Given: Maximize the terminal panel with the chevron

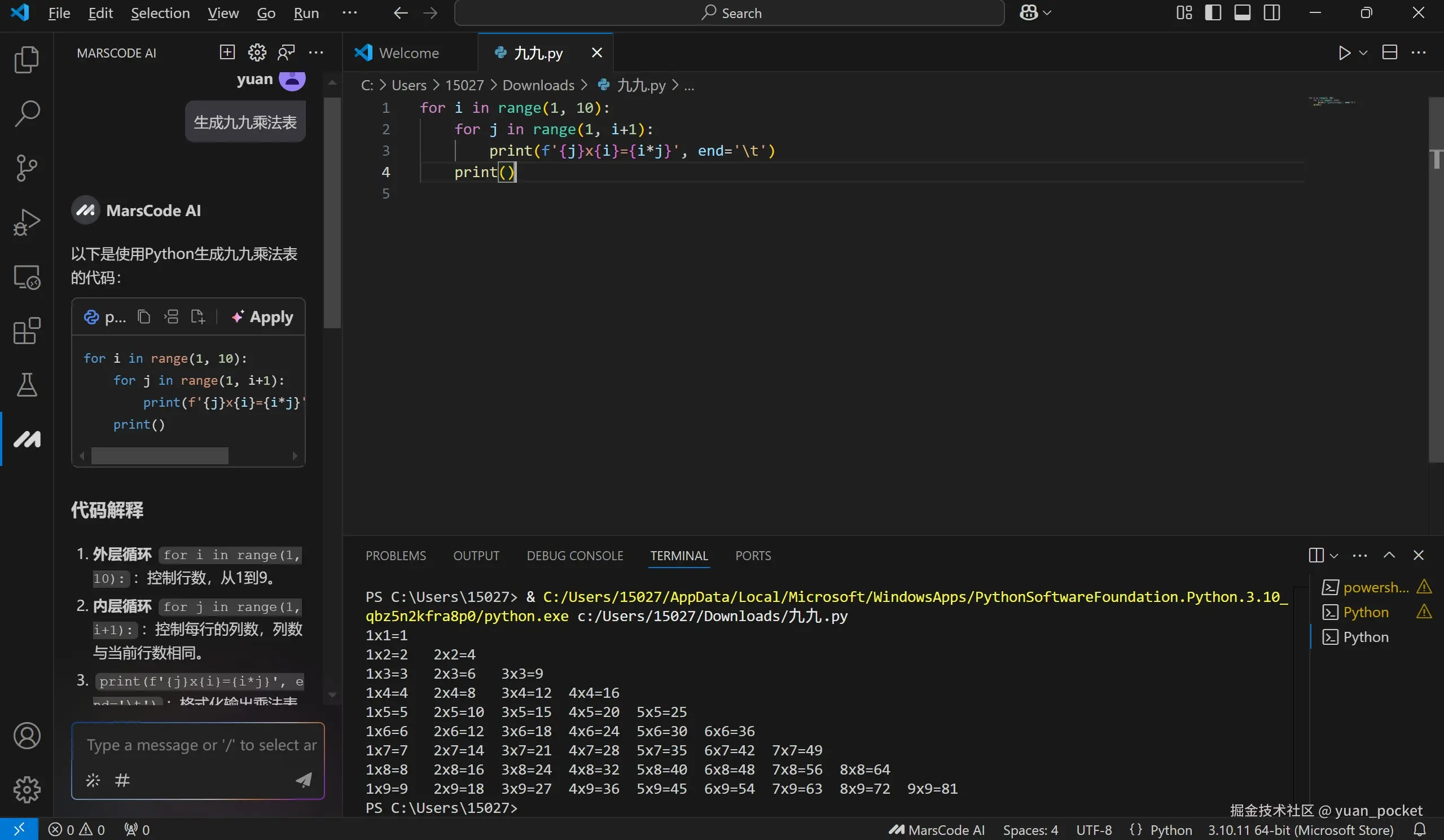Looking at the screenshot, I should coord(1389,555).
